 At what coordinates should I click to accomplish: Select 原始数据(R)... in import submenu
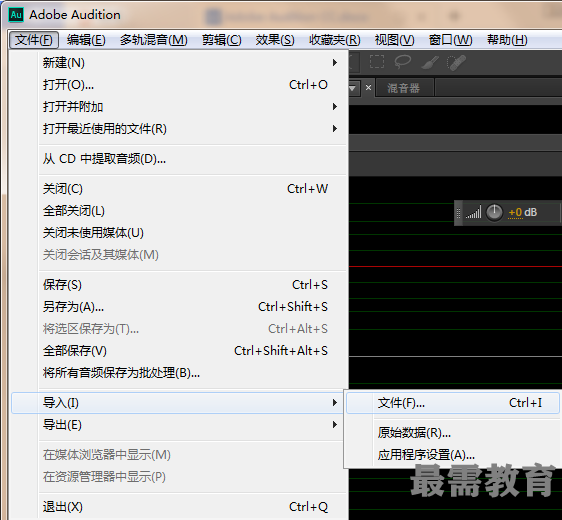point(453,433)
